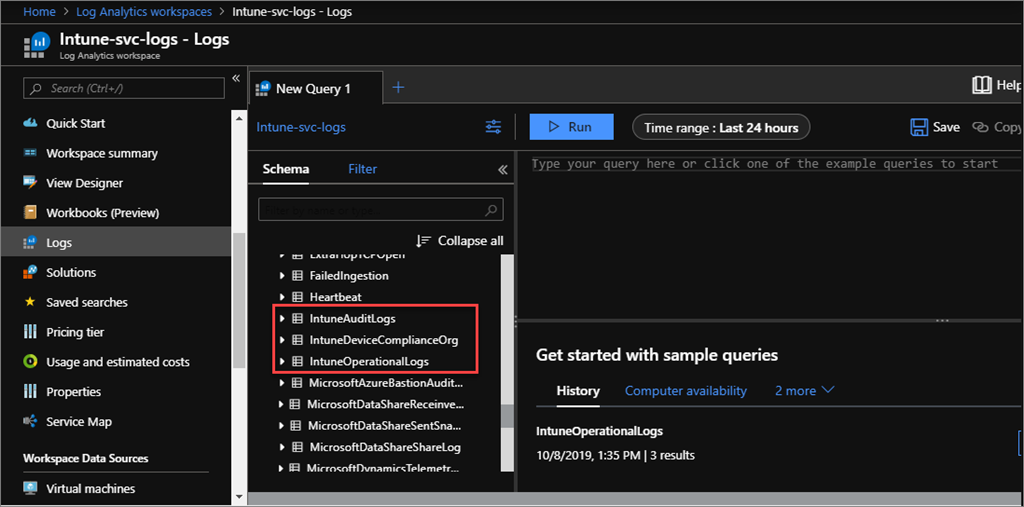Screen dimensions: 1024x507
Task: Open the Properties icon in sidebar
Action: pos(30,392)
